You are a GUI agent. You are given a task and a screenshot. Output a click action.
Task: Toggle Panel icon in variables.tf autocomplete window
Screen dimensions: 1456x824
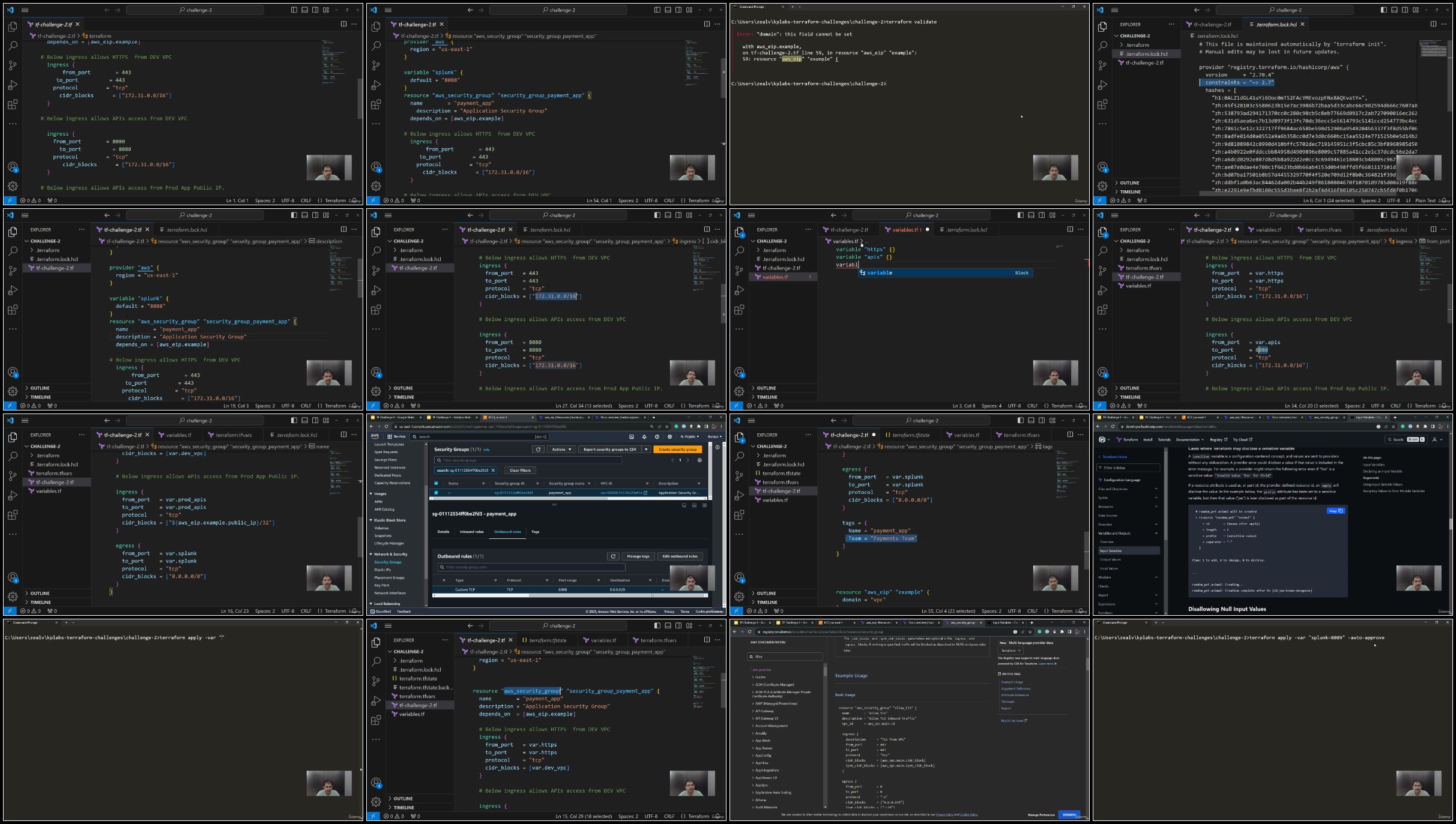1031,215
